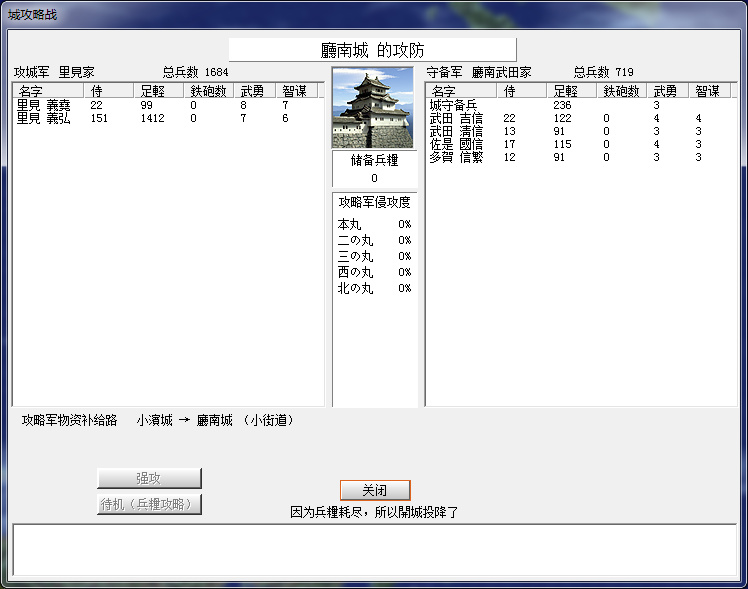The image size is (748, 589).
Task: Click the 因为兵糧耗尽 surrender message
Action: point(374,512)
